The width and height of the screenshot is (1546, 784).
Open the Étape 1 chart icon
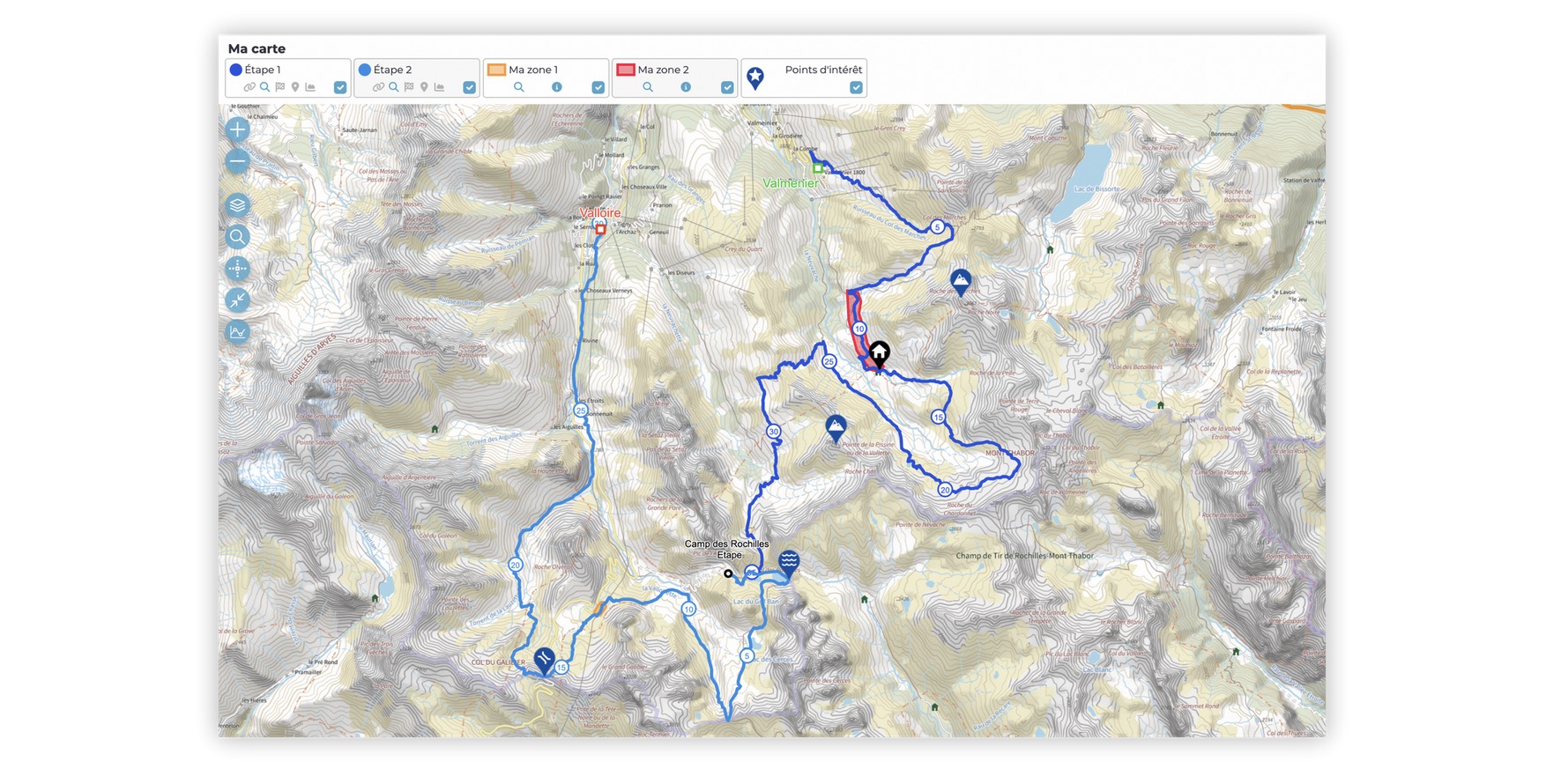(x=310, y=87)
